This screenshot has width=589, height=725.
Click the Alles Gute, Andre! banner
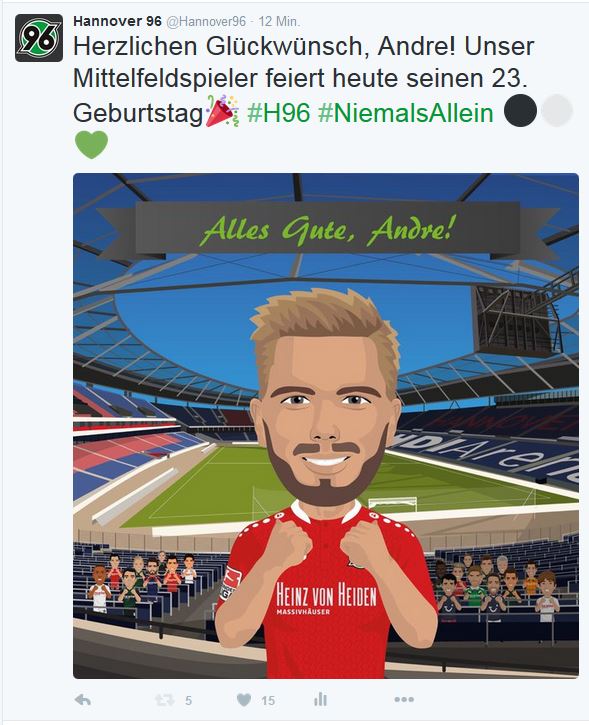pos(328,230)
